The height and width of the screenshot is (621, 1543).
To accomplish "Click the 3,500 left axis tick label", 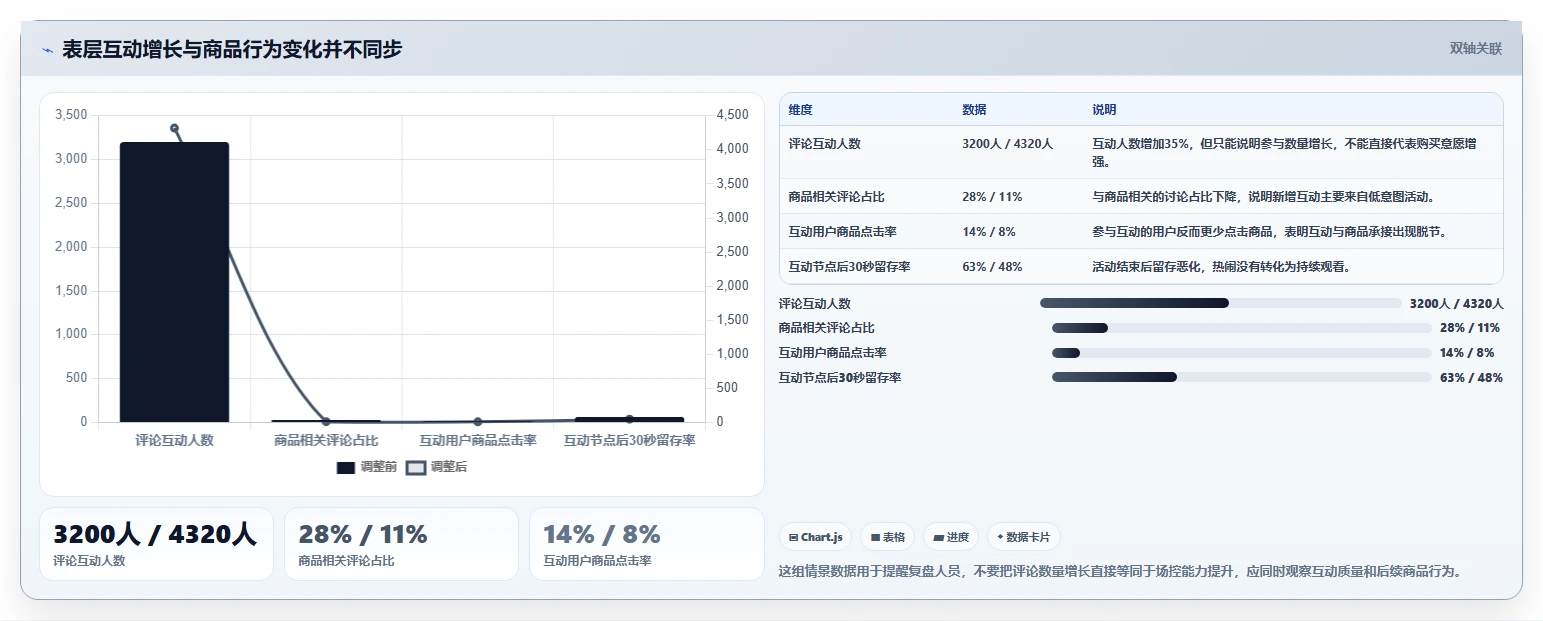I will tap(71, 115).
